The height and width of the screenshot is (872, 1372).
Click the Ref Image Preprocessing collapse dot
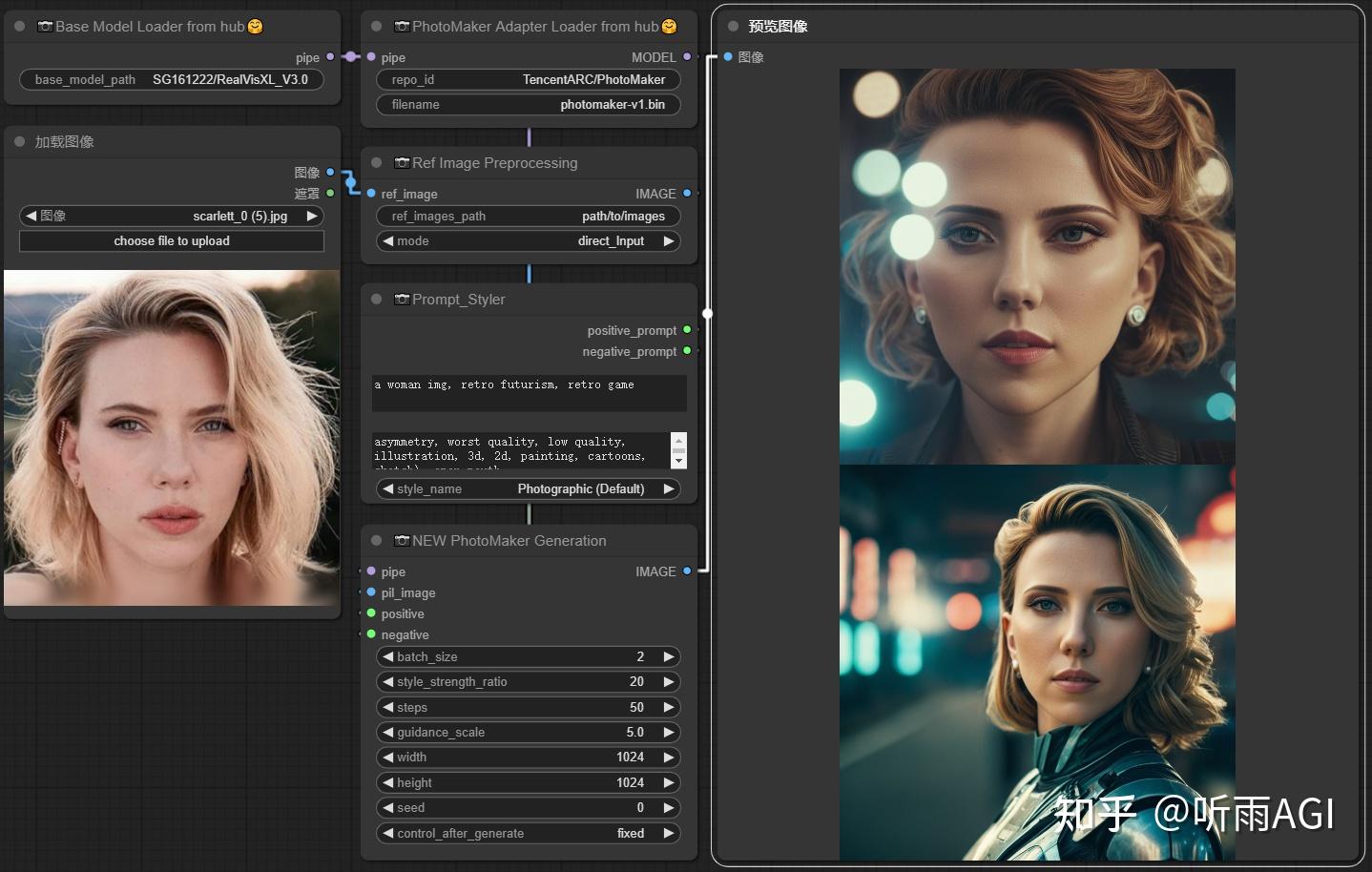click(376, 163)
